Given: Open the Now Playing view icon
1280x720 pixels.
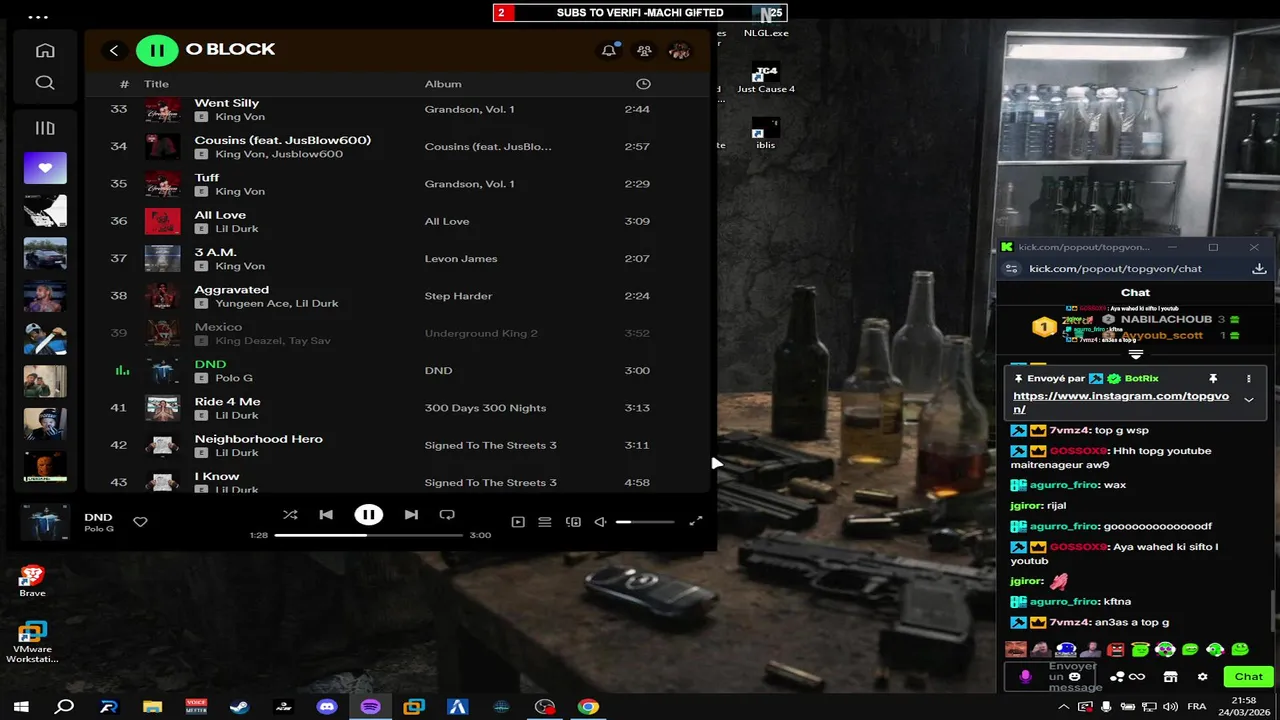Looking at the screenshot, I should [x=518, y=522].
